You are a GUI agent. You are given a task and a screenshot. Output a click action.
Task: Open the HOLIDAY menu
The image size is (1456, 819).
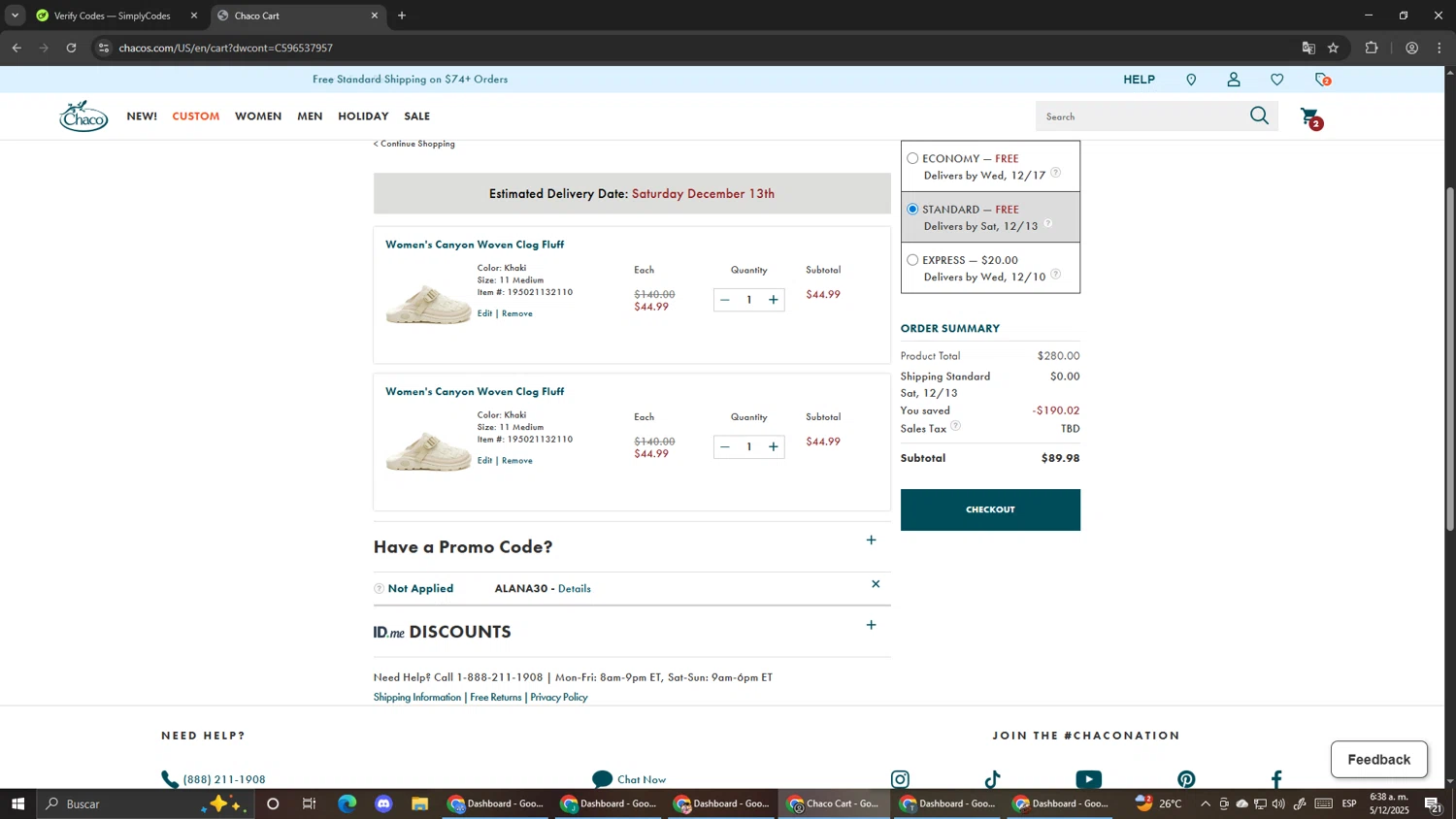tap(363, 116)
